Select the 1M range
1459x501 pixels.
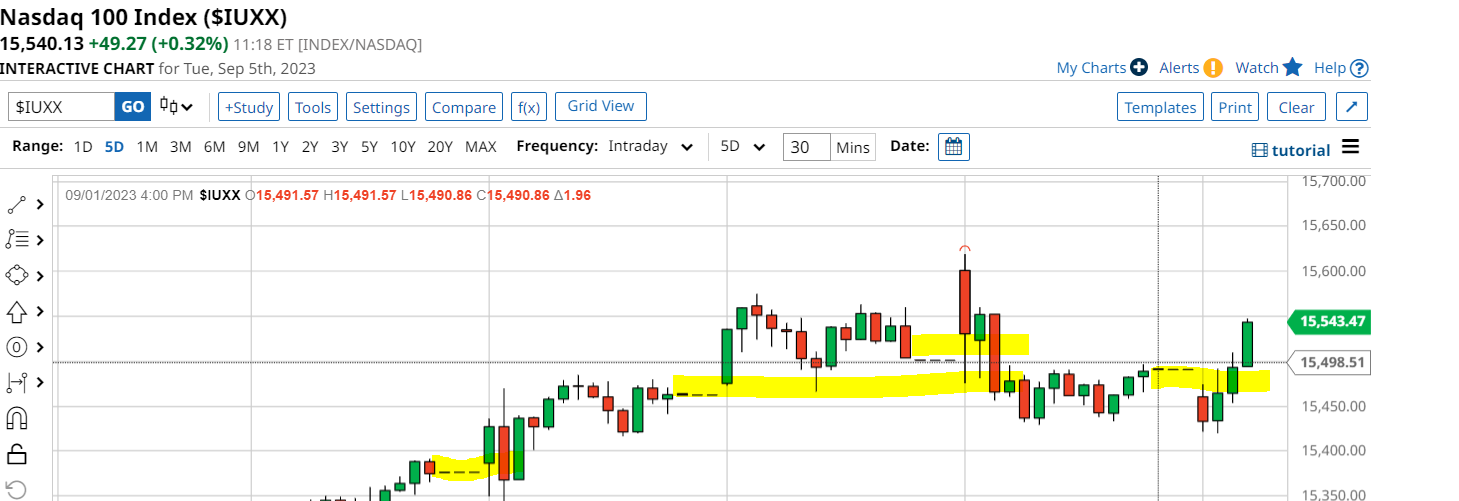coord(147,147)
